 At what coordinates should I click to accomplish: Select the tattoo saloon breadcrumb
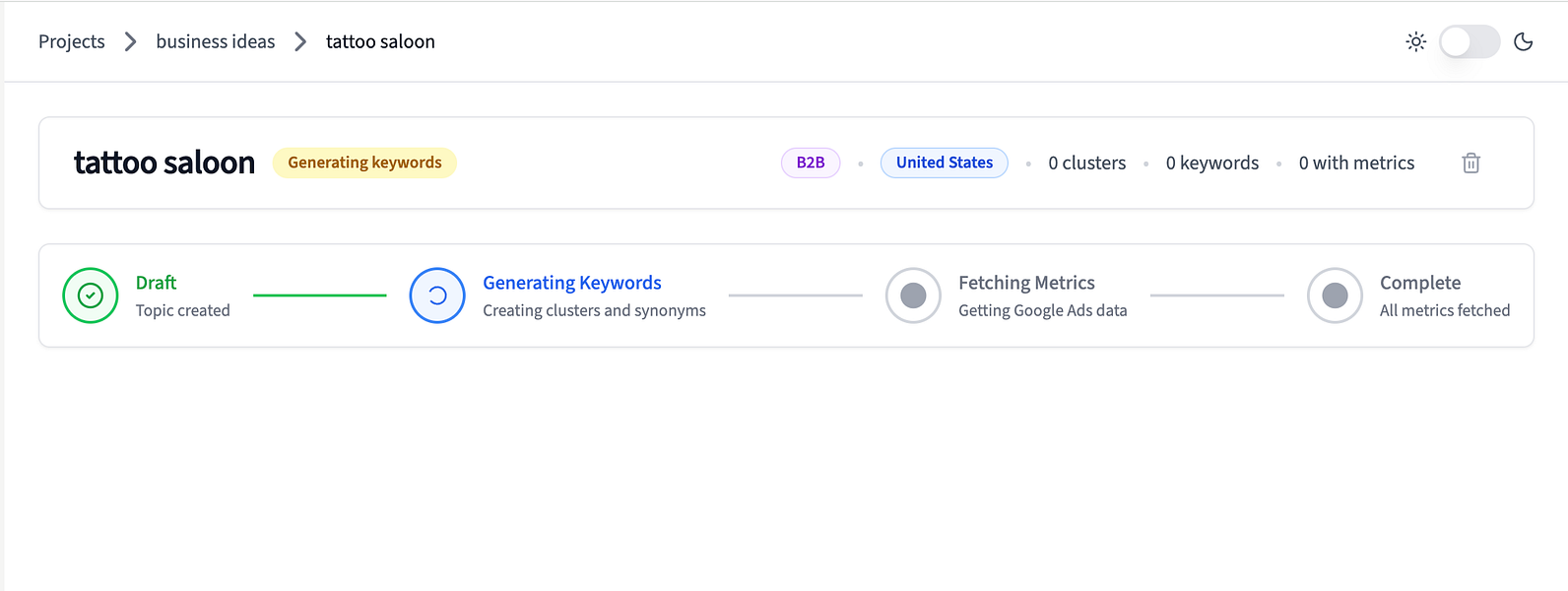pos(380,41)
